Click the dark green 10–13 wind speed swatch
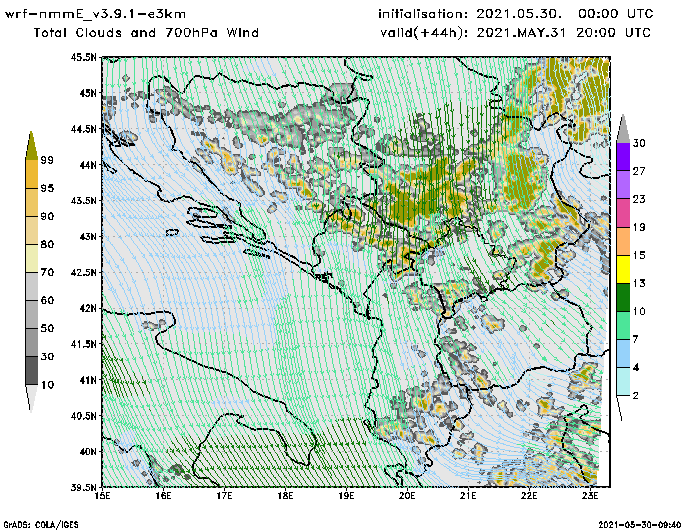Screen dimensions: 700x530 (x=622, y=298)
